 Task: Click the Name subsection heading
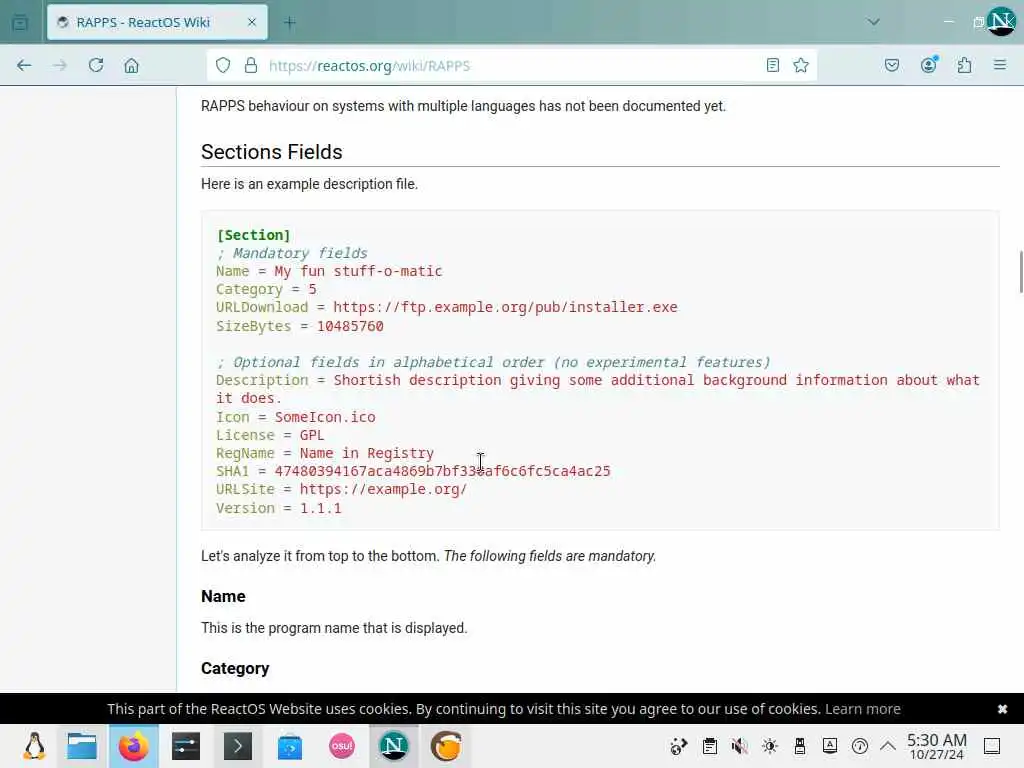tap(223, 596)
